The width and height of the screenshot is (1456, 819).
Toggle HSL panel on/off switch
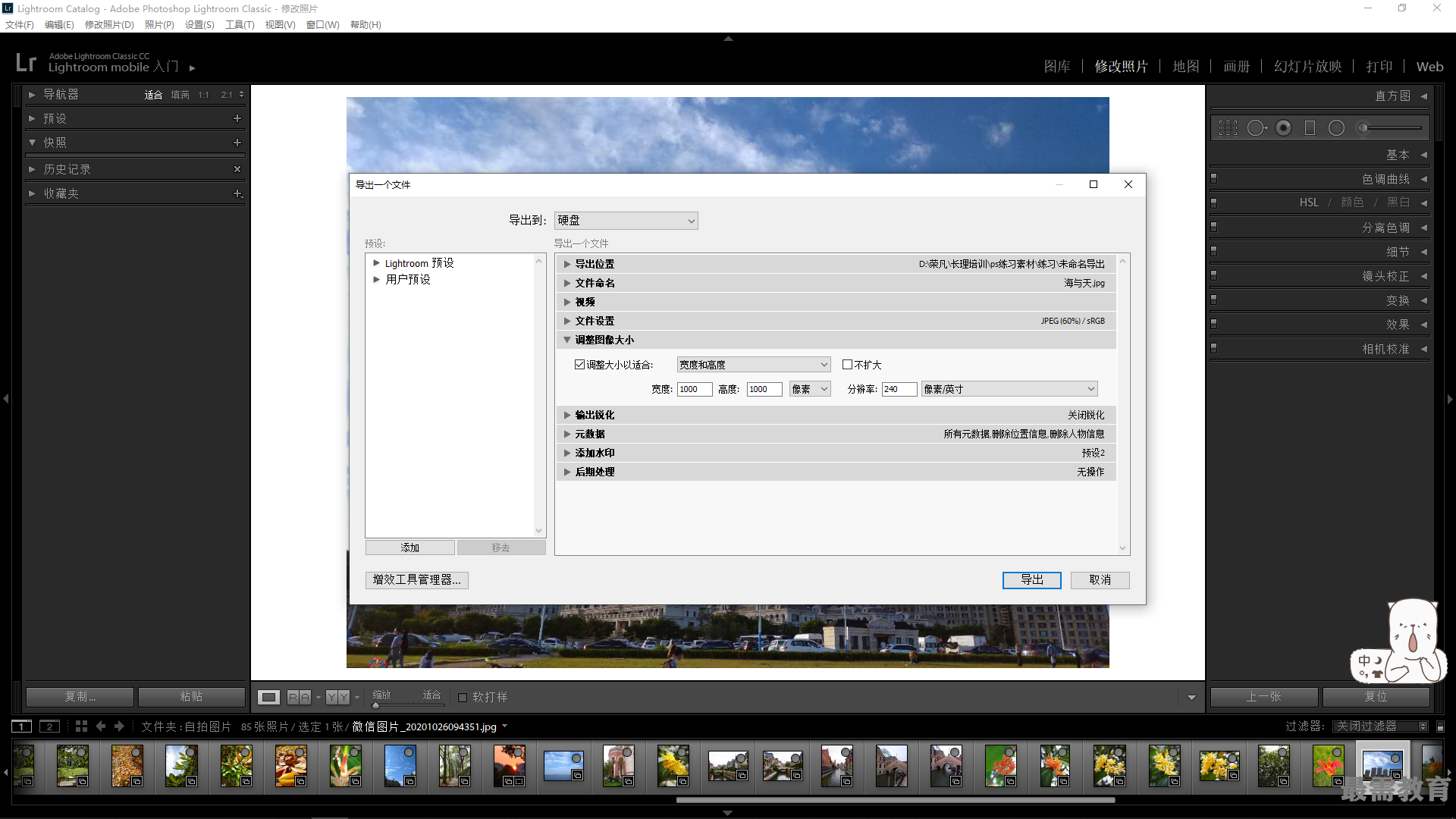coord(1214,202)
